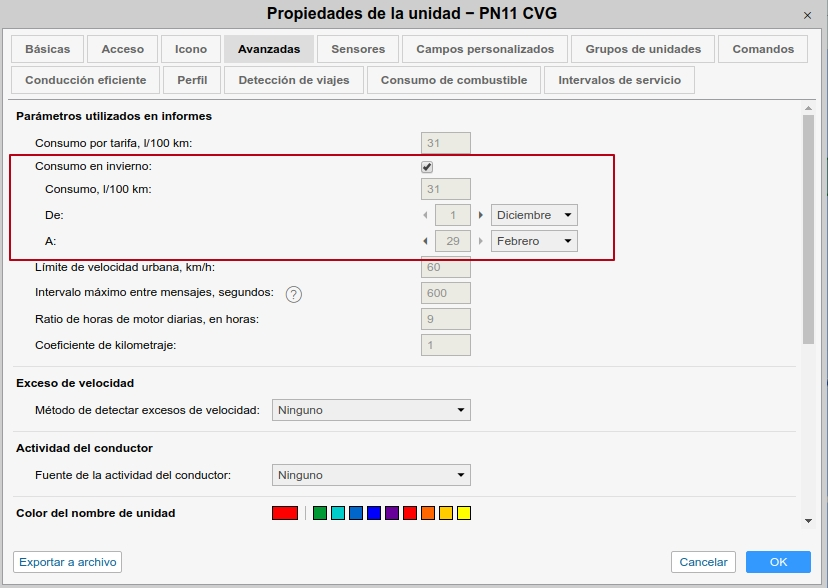Decrease the winter end day with left arrow
This screenshot has height=588, width=828.
(425, 241)
